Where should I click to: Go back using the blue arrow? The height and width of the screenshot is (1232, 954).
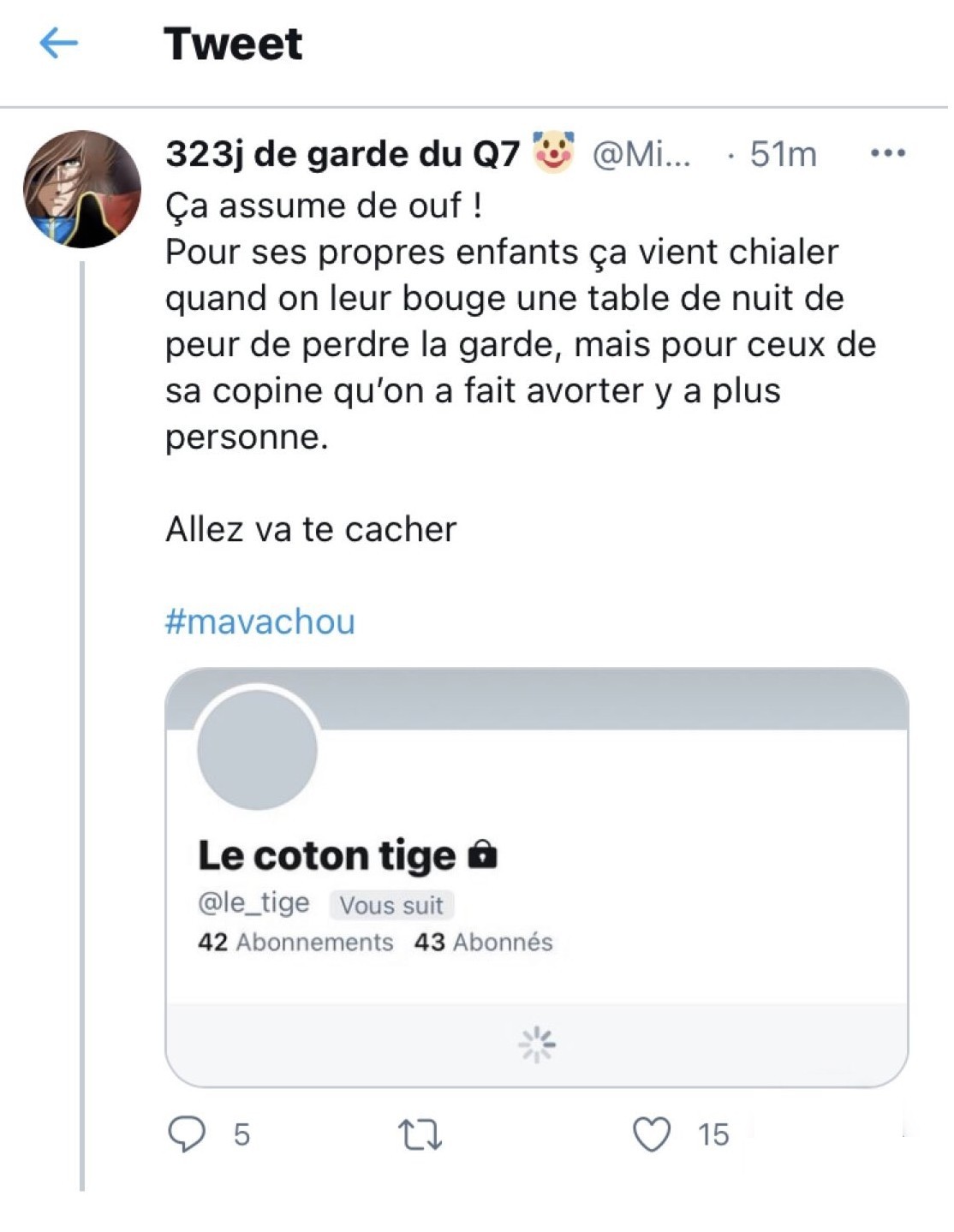coord(58,42)
